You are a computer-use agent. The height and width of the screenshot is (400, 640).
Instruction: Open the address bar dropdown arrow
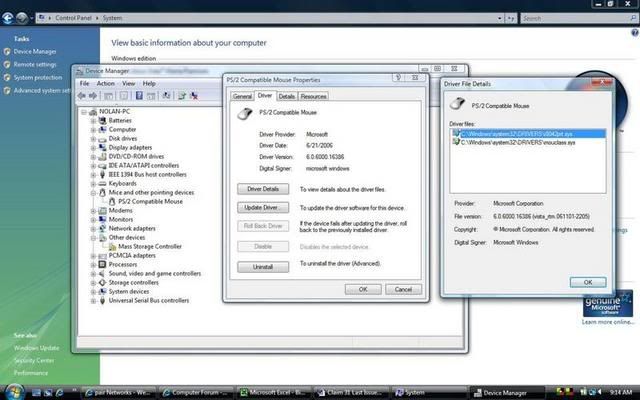click(500, 18)
